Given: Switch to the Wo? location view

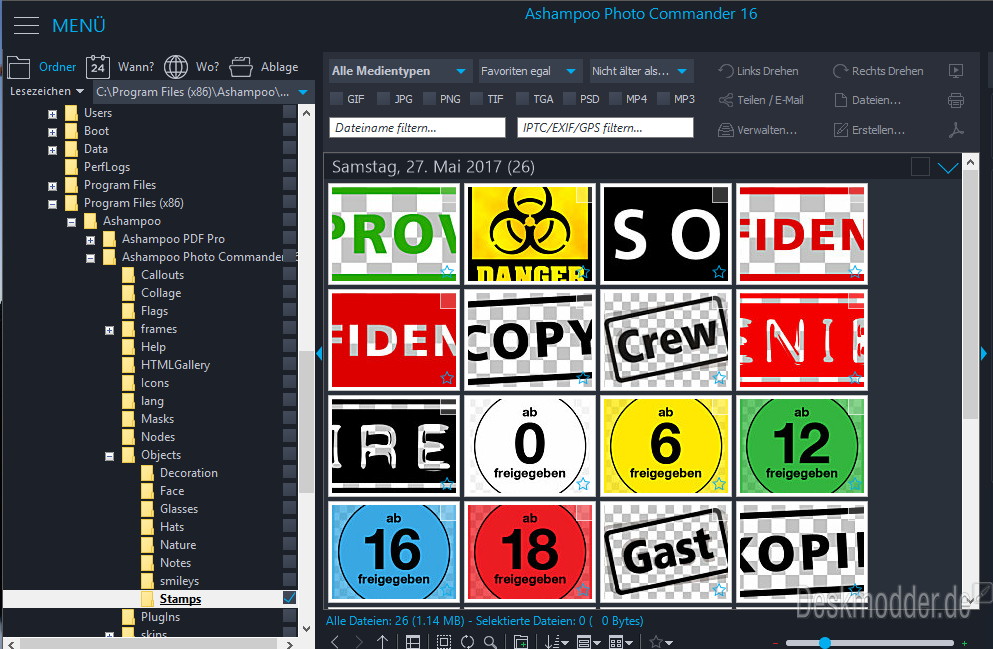Looking at the screenshot, I should (207, 67).
